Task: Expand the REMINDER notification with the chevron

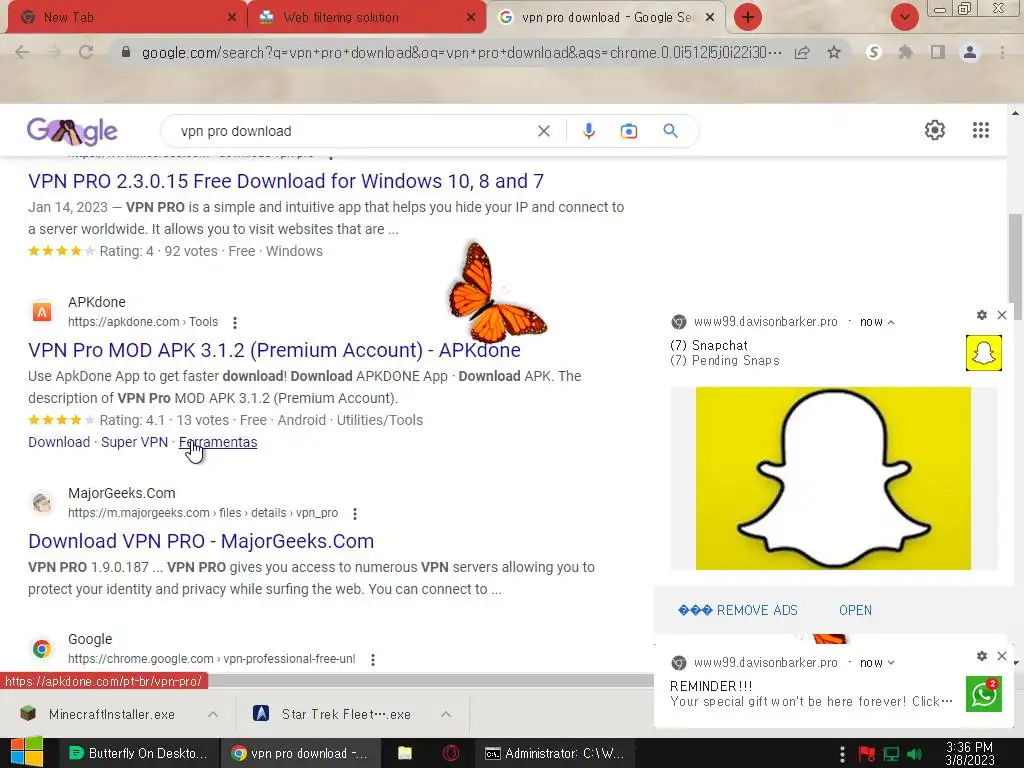Action: [891, 664]
